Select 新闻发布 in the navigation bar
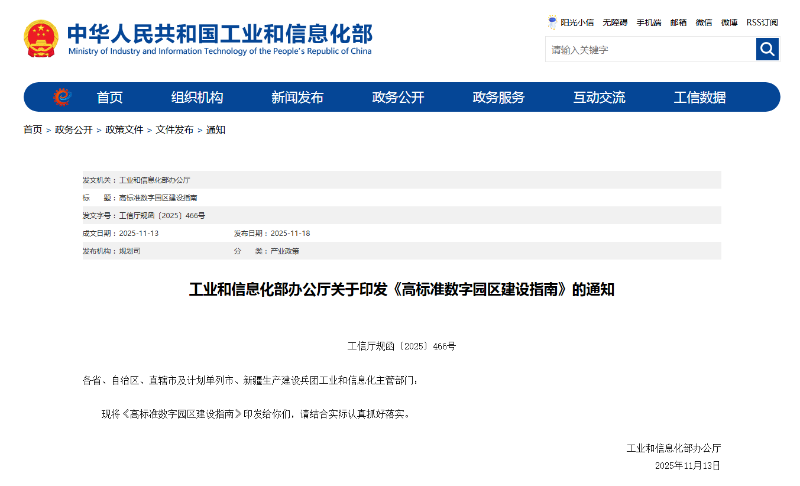 [x=297, y=97]
